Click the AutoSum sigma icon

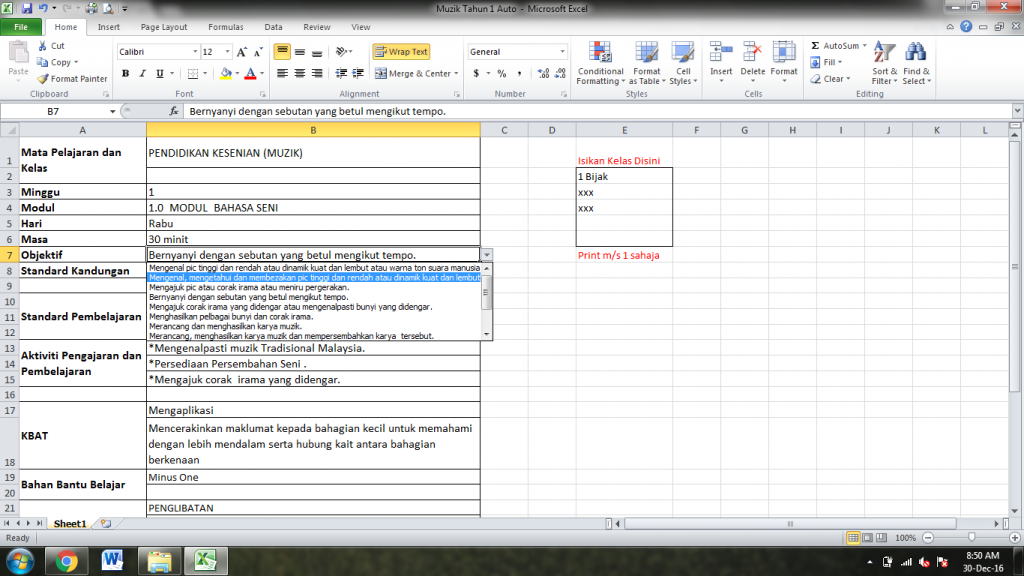(815, 46)
